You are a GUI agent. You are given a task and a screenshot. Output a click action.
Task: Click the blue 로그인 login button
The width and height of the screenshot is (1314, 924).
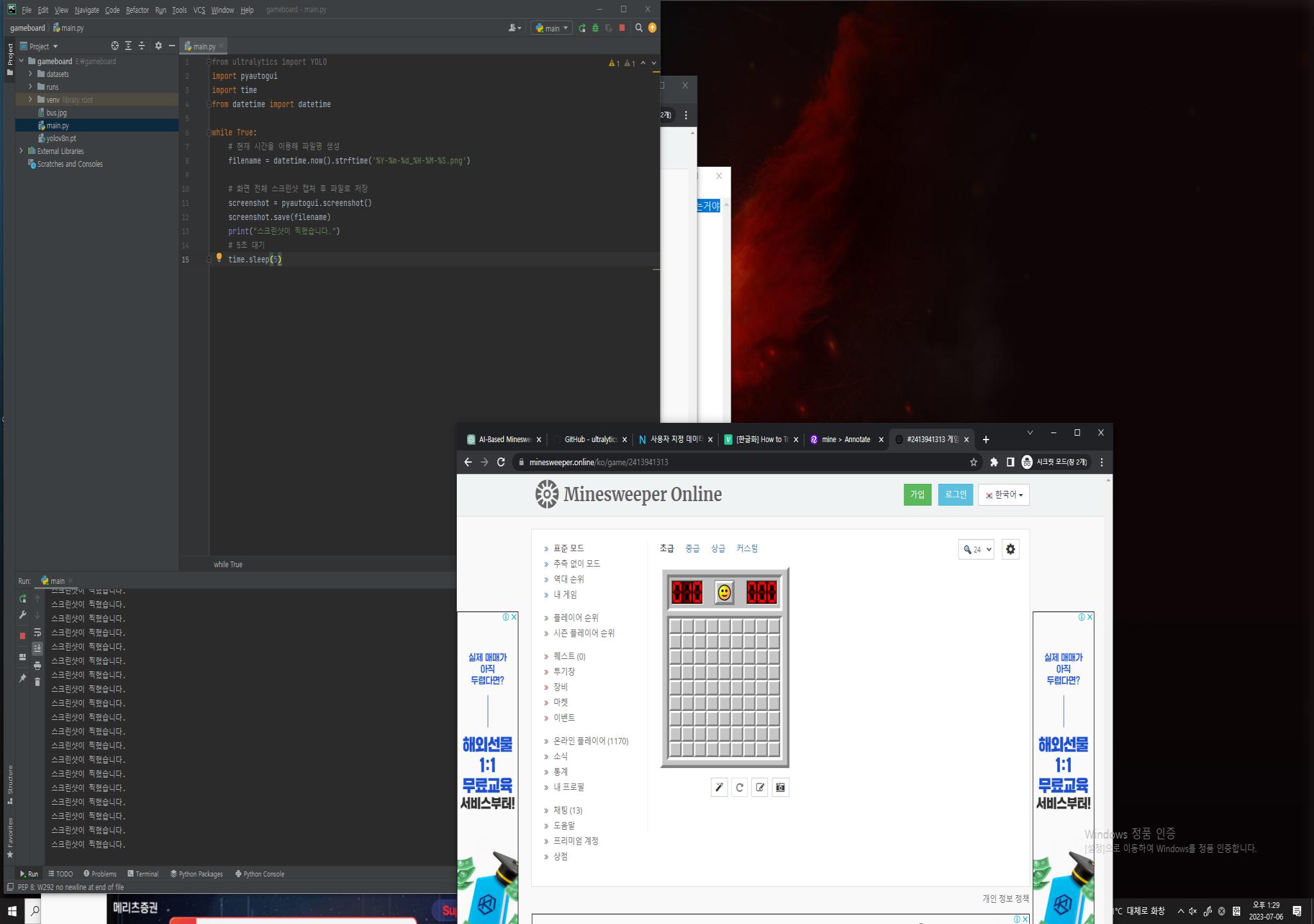pos(955,495)
